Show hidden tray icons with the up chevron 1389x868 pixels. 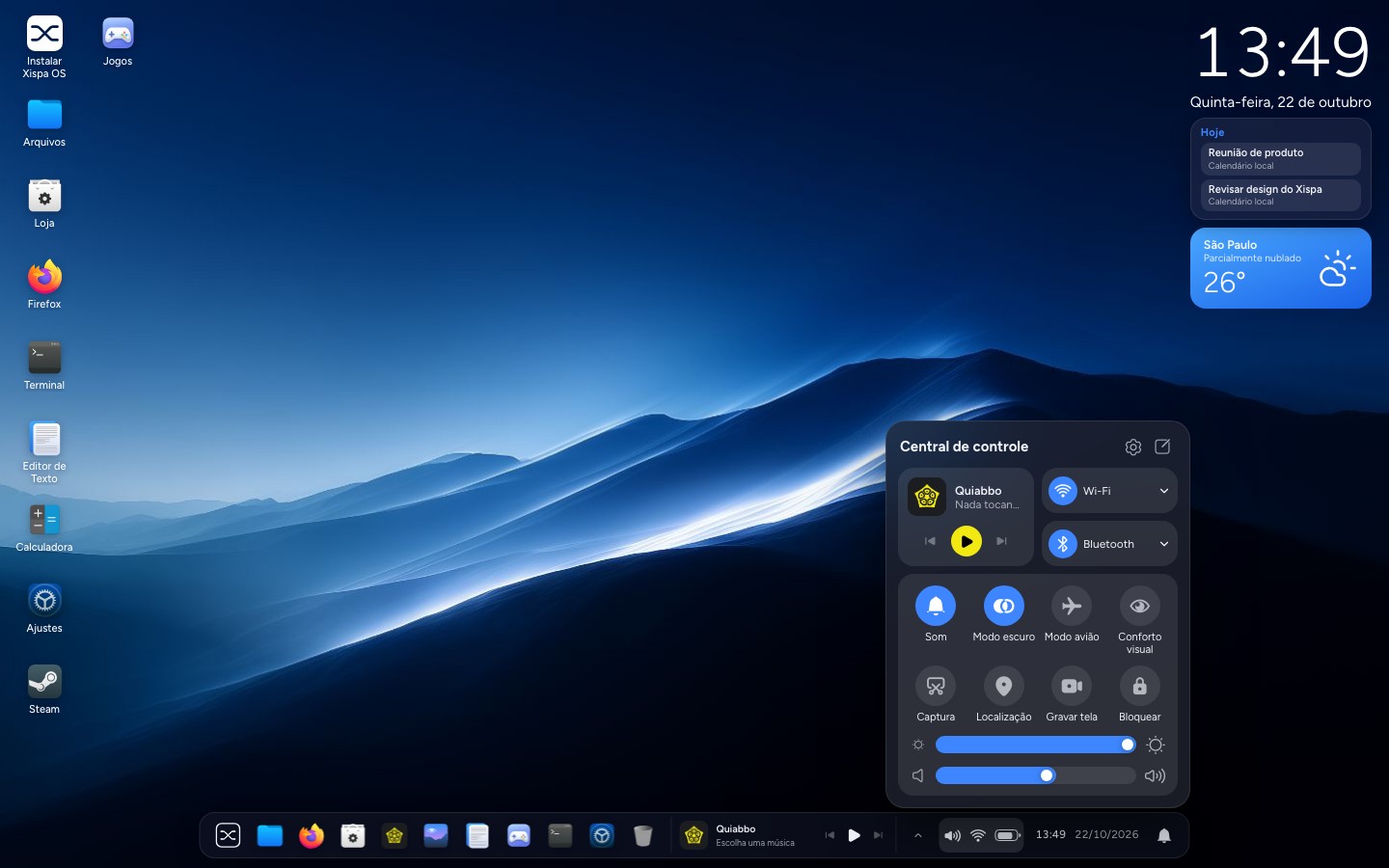click(x=917, y=835)
